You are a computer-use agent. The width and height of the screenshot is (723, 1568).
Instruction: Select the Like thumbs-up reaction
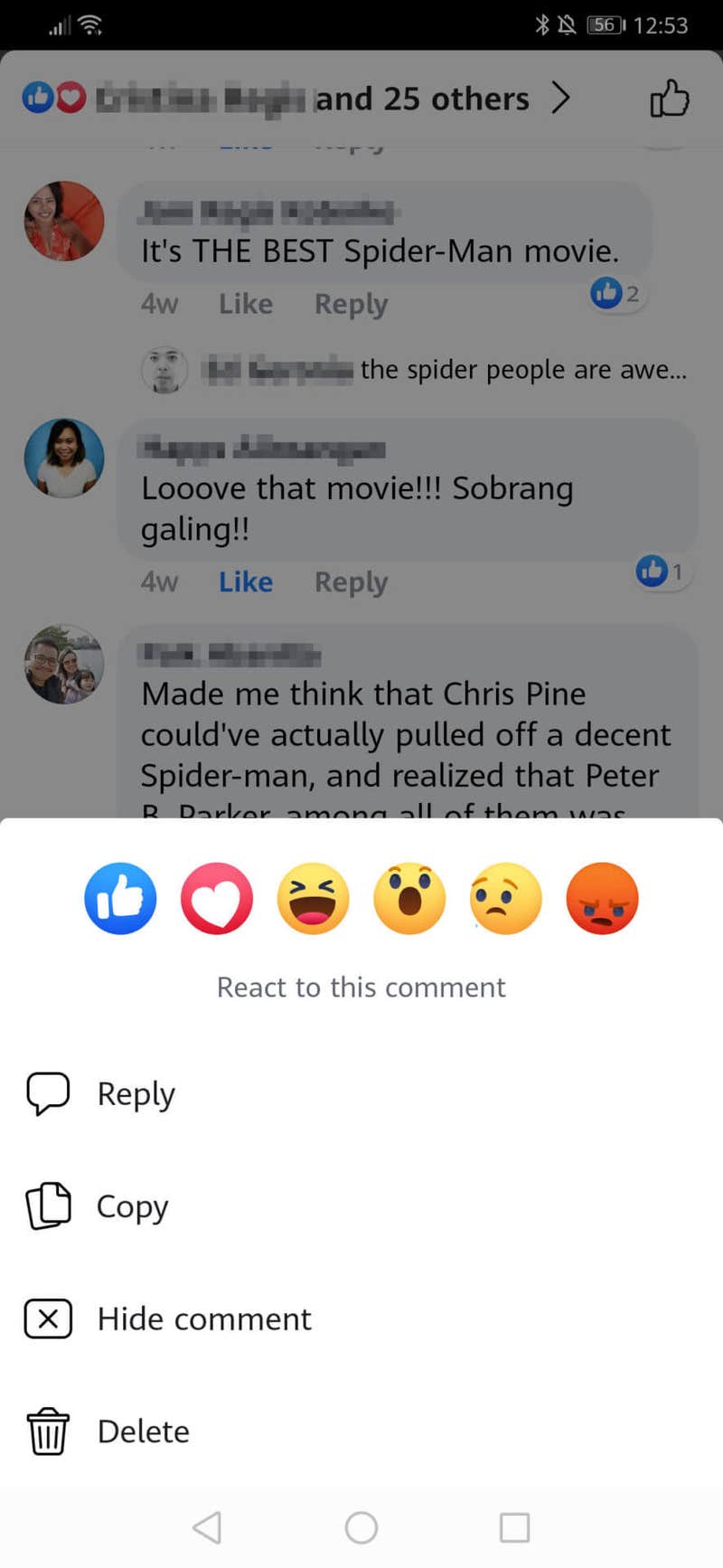120,897
